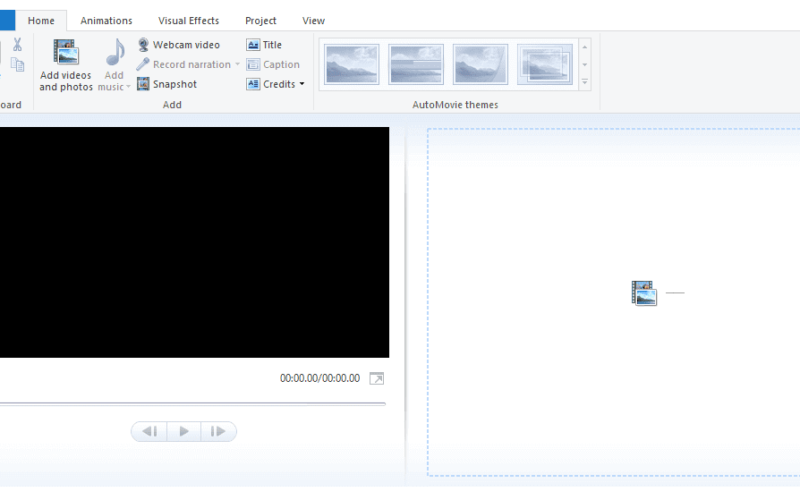This screenshot has width=800, height=500.
Task: Click the next frame button
Action: [x=218, y=432]
